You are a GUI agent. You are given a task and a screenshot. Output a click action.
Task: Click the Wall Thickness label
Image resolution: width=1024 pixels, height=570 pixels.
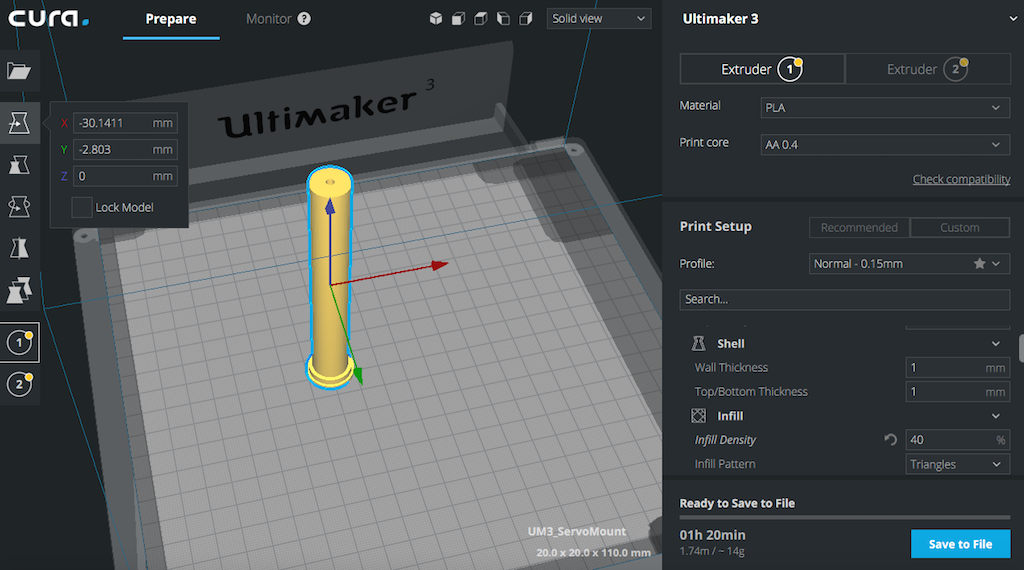pyautogui.click(x=731, y=368)
